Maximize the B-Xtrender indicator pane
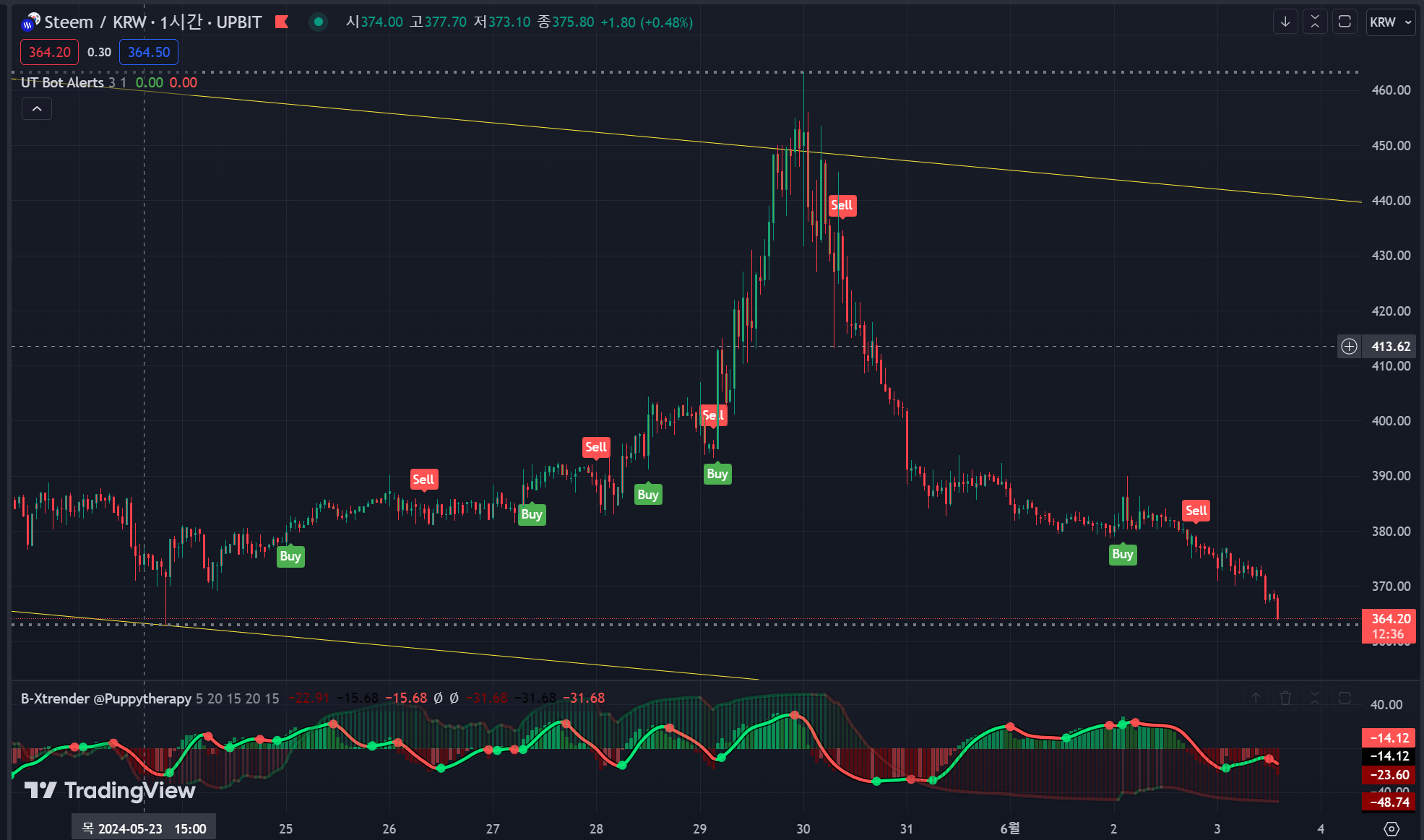 (x=1345, y=698)
